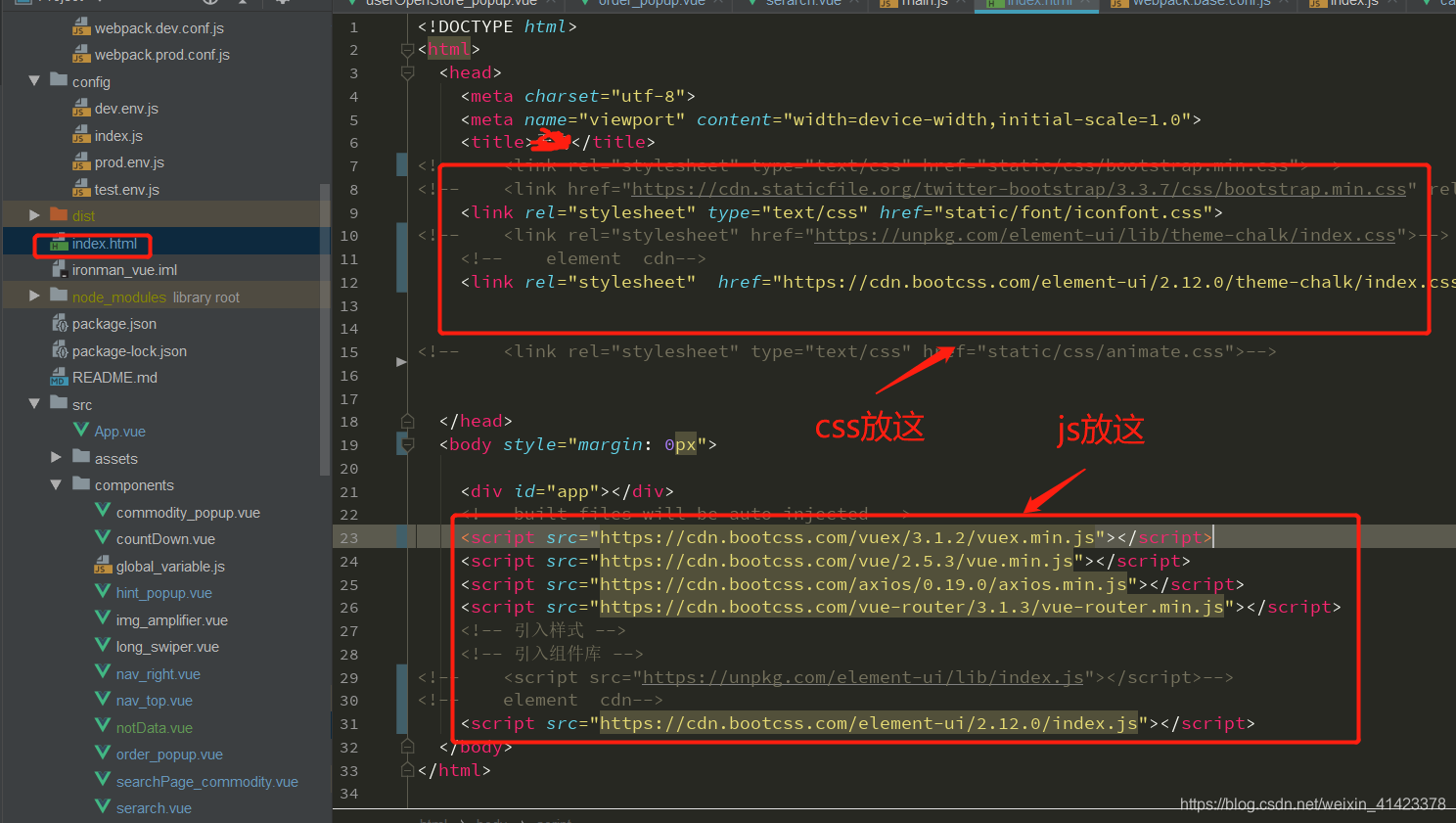
Task: Toggle fold marker at closing body line 32
Action: (x=407, y=747)
